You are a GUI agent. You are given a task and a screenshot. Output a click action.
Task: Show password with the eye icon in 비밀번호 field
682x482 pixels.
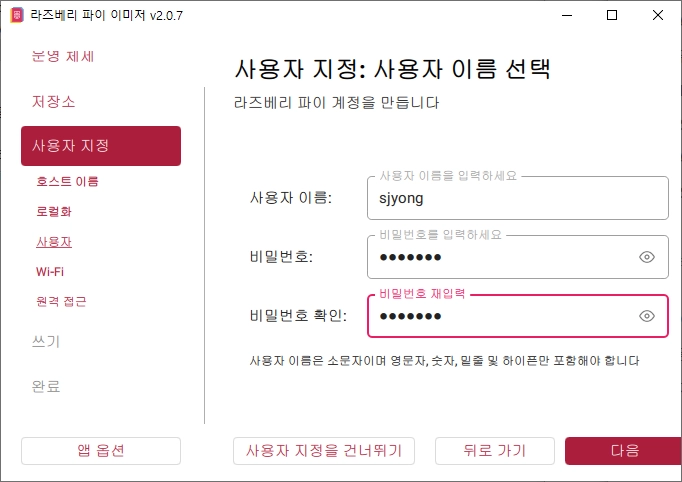(x=647, y=257)
